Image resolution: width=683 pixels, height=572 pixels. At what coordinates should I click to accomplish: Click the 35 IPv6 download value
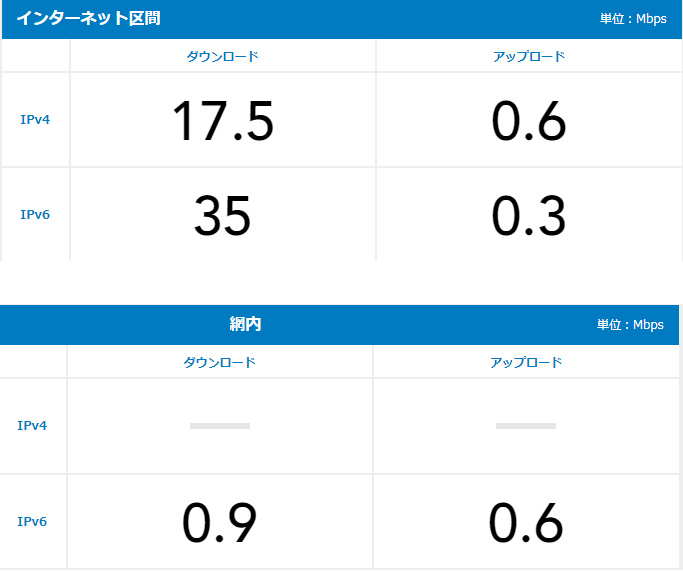[222, 216]
